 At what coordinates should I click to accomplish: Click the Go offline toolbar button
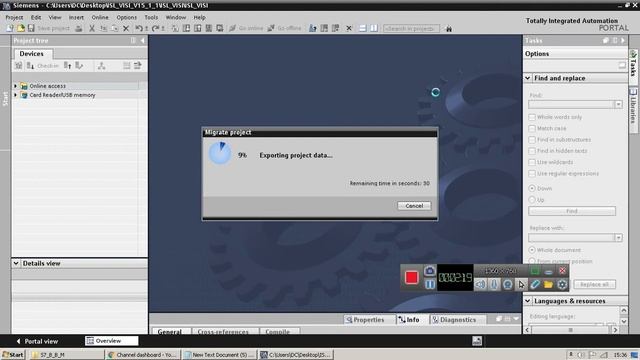[284, 28]
